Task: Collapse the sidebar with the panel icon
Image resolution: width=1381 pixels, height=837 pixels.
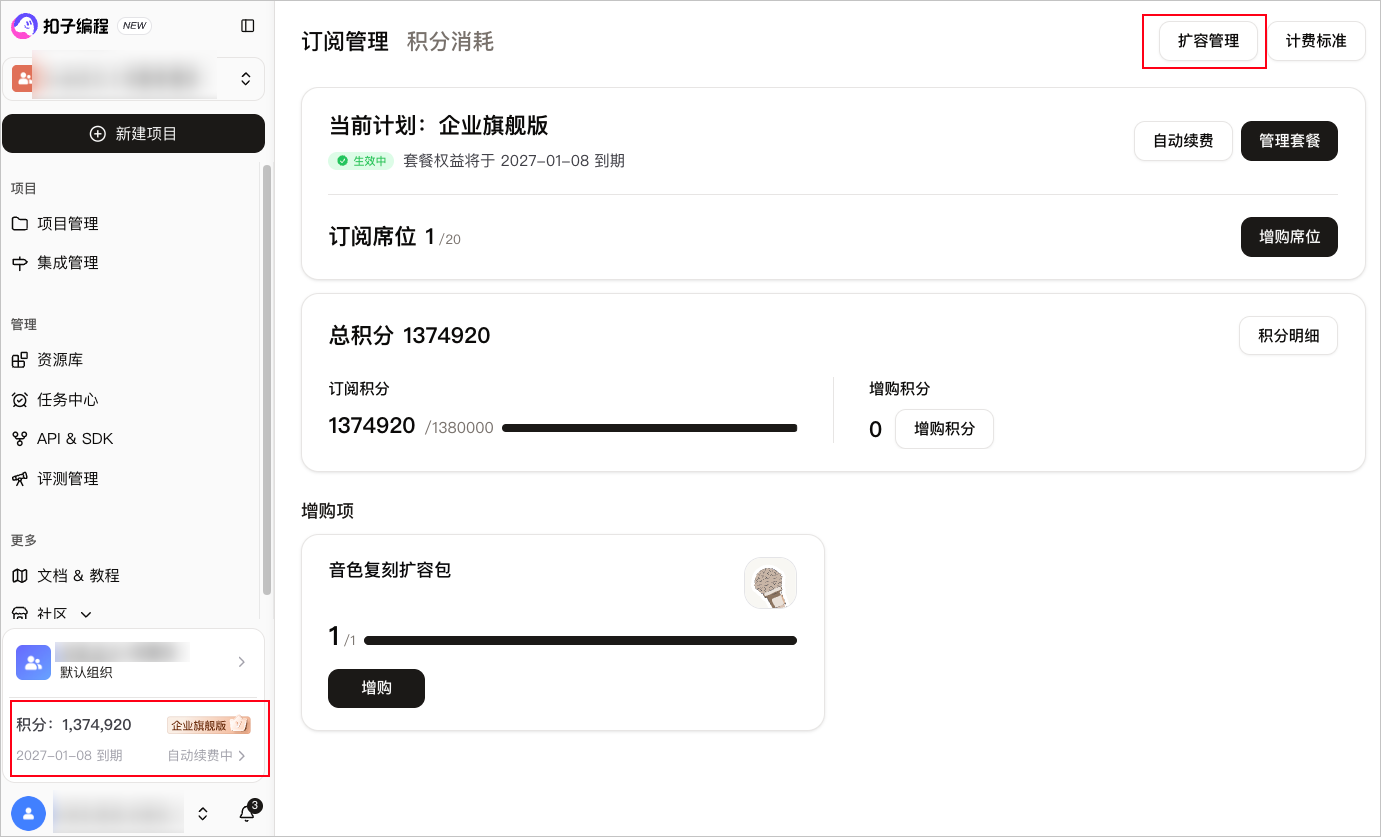Action: (x=248, y=26)
